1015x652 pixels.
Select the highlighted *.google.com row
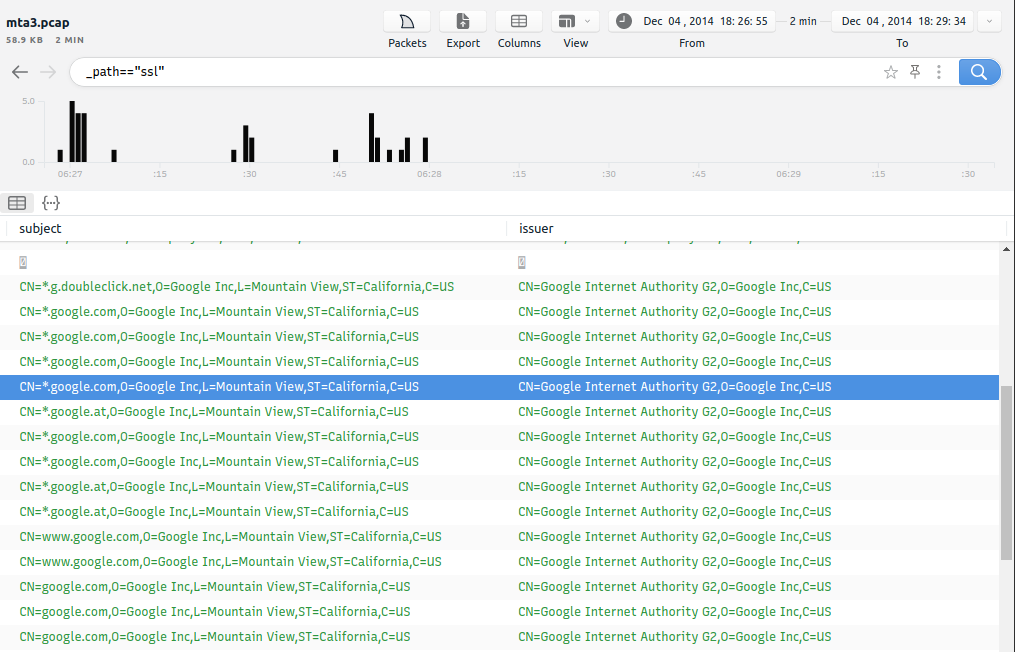498,387
